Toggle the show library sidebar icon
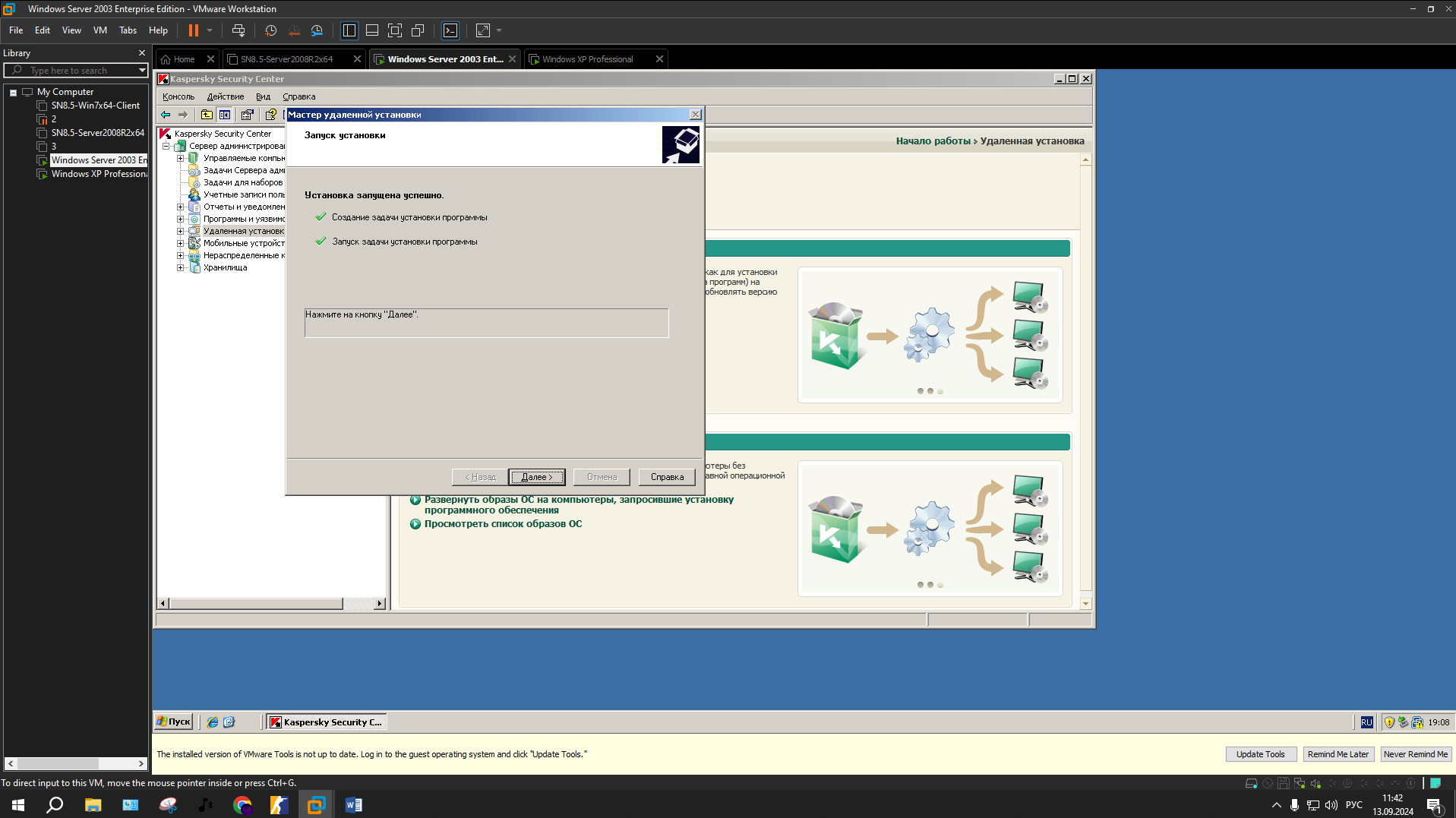The image size is (1456, 818). [349, 30]
